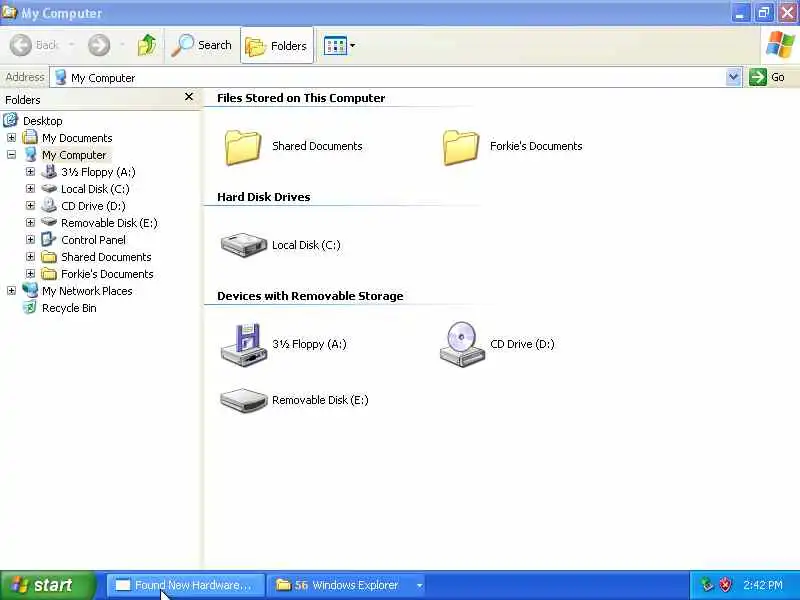800x600 pixels.
Task: Open the grouped Windows Explorer taskbar button
Action: point(346,585)
